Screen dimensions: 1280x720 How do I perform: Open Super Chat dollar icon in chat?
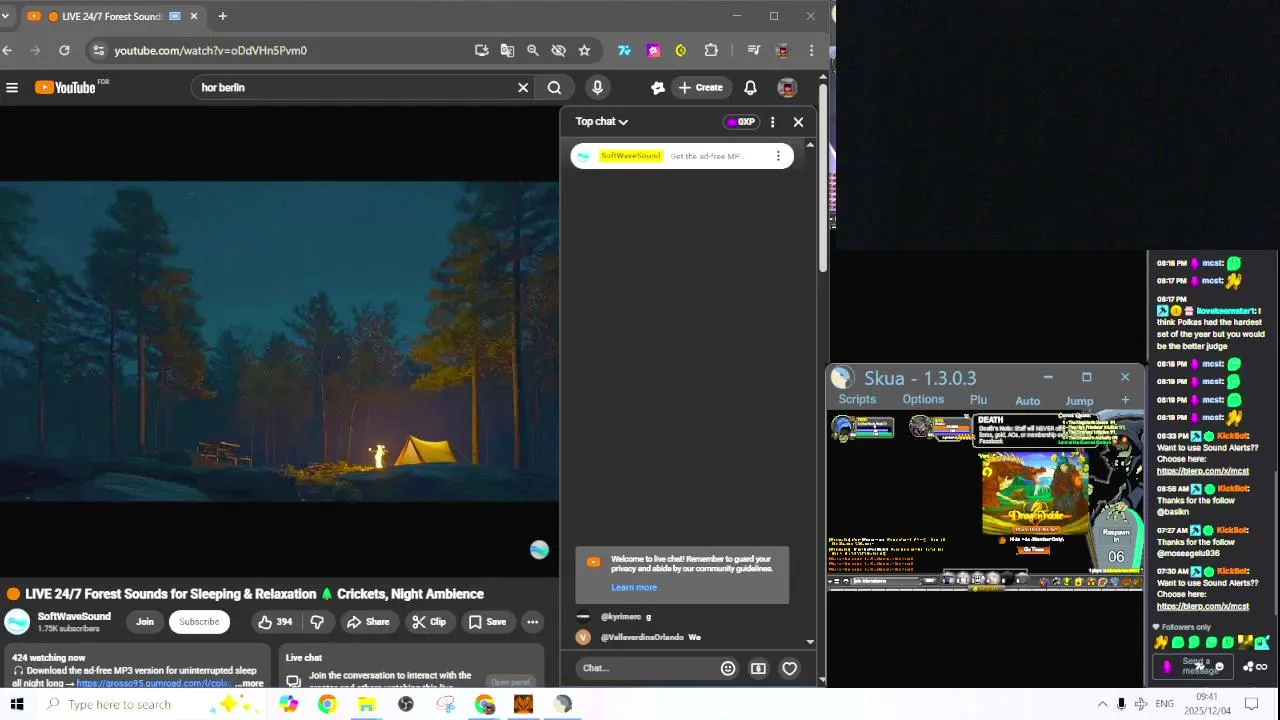[x=759, y=668]
